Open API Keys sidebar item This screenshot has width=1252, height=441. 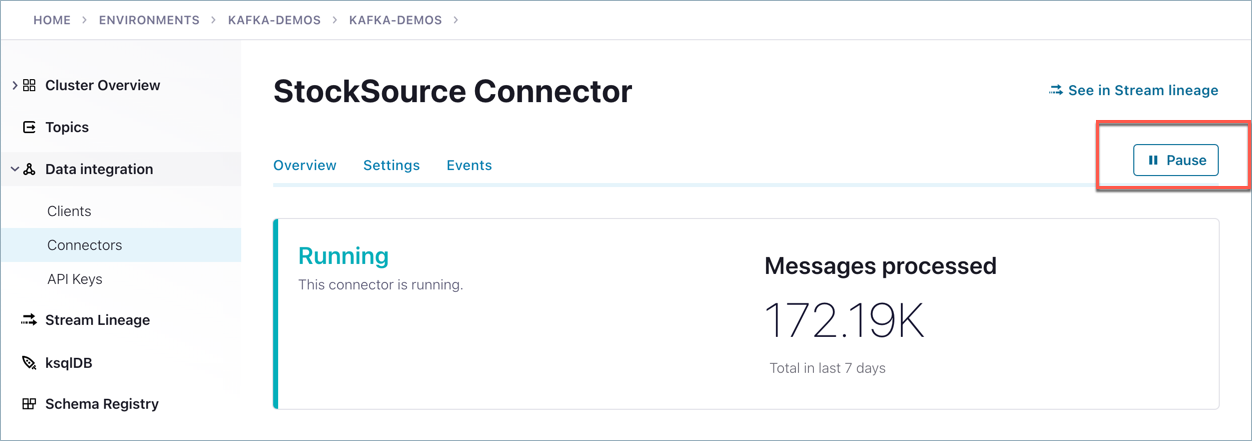point(75,279)
